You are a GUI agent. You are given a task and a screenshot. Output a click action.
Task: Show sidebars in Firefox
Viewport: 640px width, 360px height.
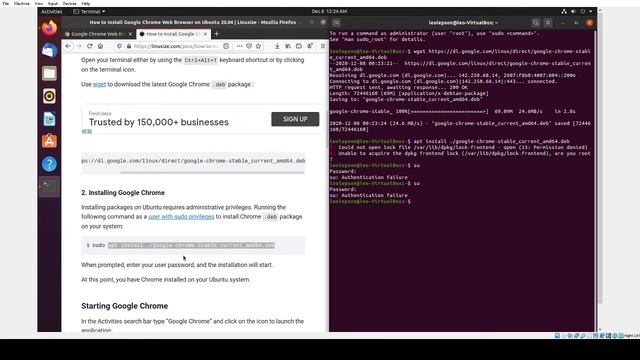pyautogui.click(x=299, y=46)
